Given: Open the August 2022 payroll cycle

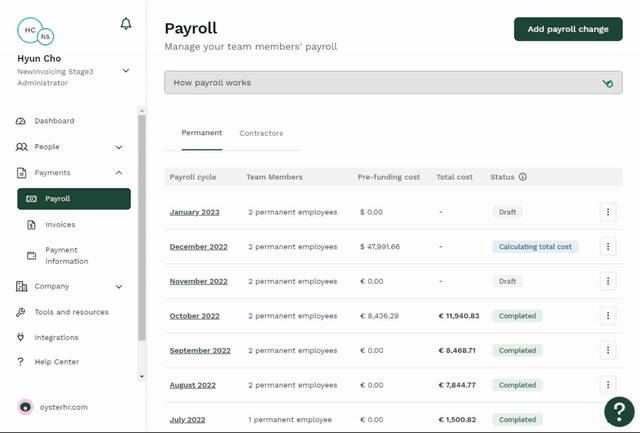Looking at the screenshot, I should (193, 385).
